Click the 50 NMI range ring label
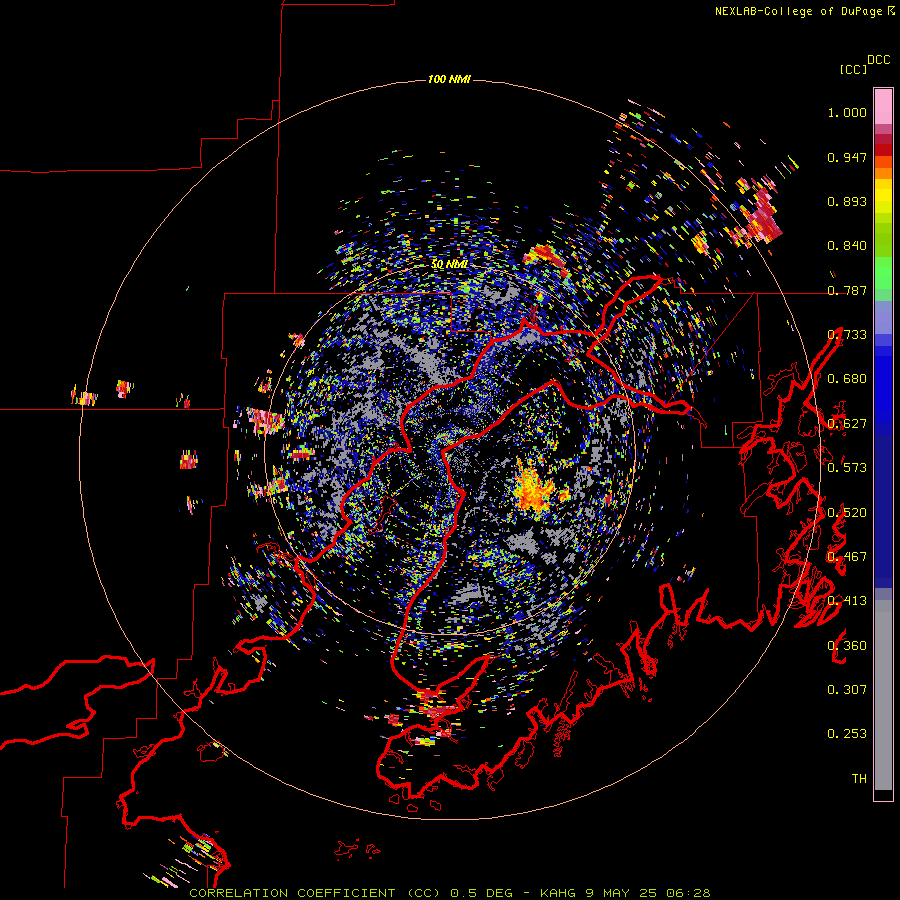 click(x=449, y=264)
